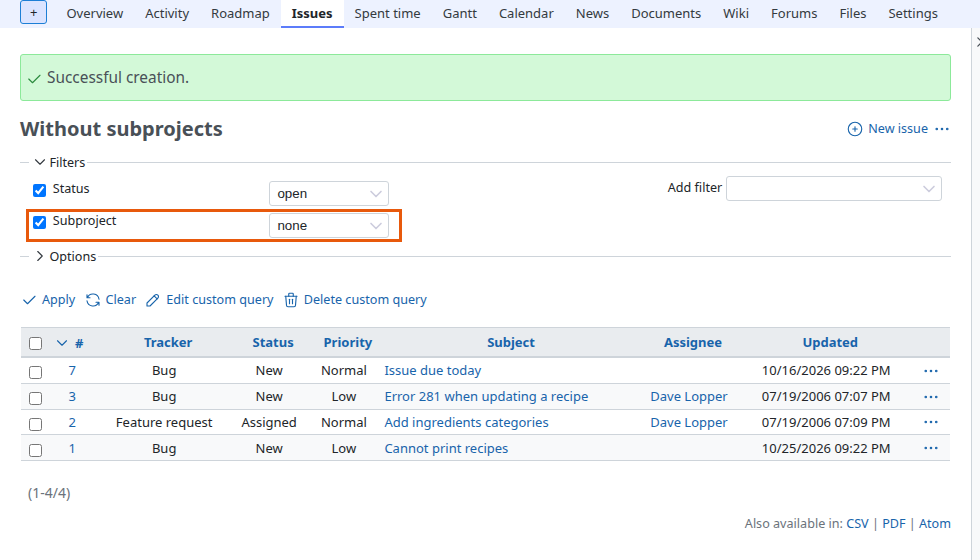The height and width of the screenshot is (560, 980).
Task: Open the Documents tab
Action: click(x=666, y=14)
